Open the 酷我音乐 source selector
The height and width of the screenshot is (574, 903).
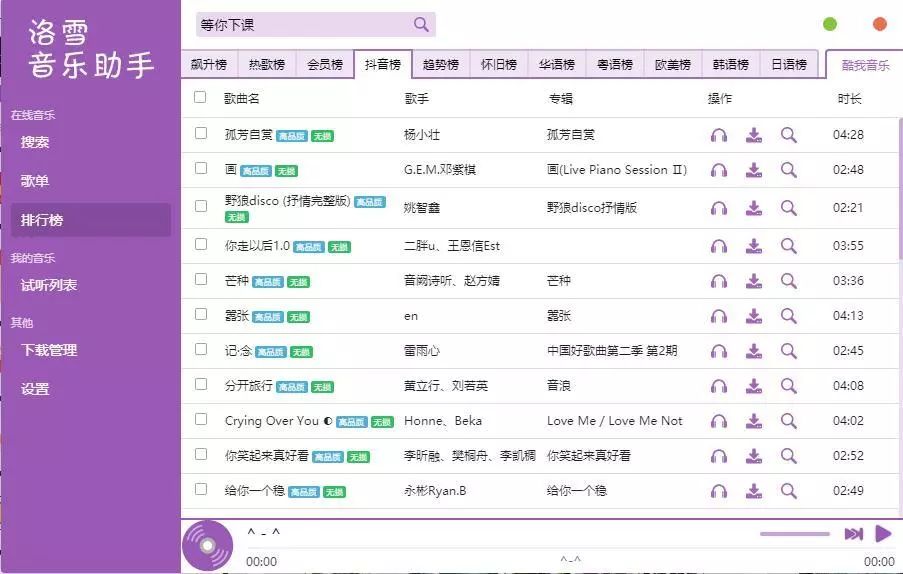(864, 65)
